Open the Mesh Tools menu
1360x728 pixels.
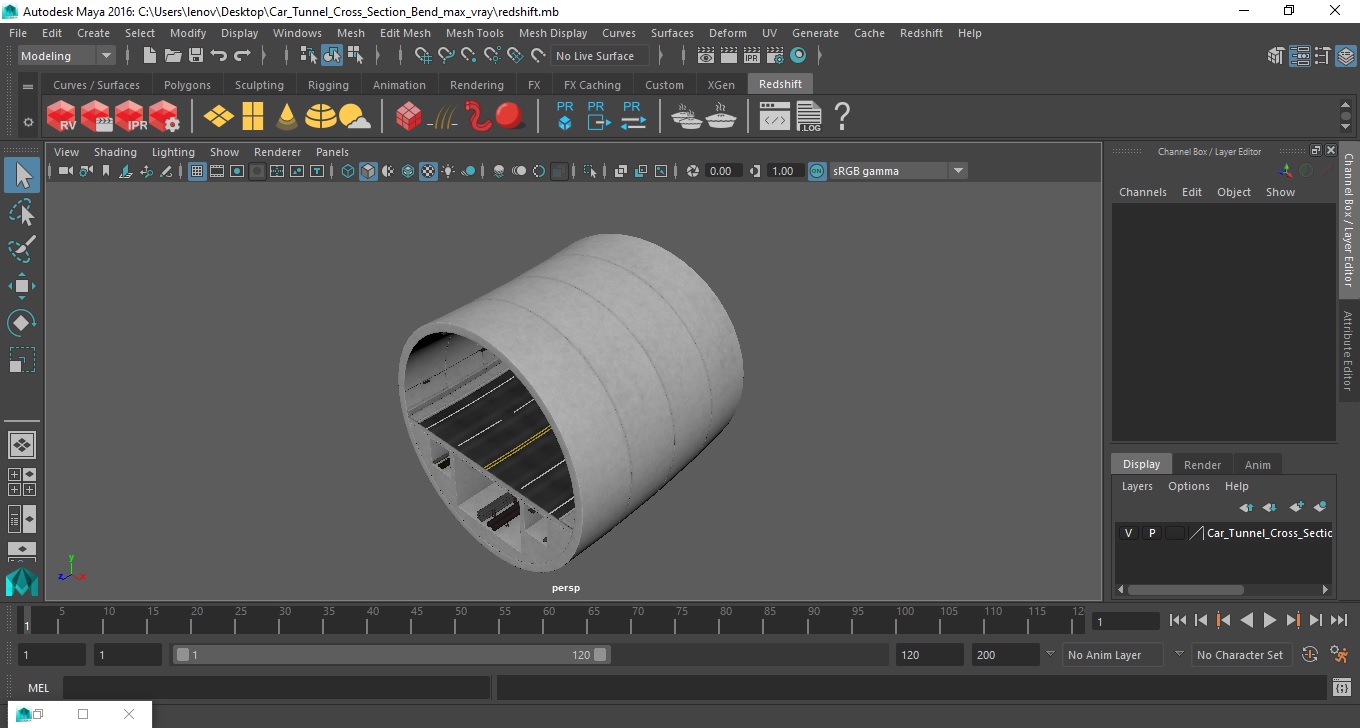[474, 33]
